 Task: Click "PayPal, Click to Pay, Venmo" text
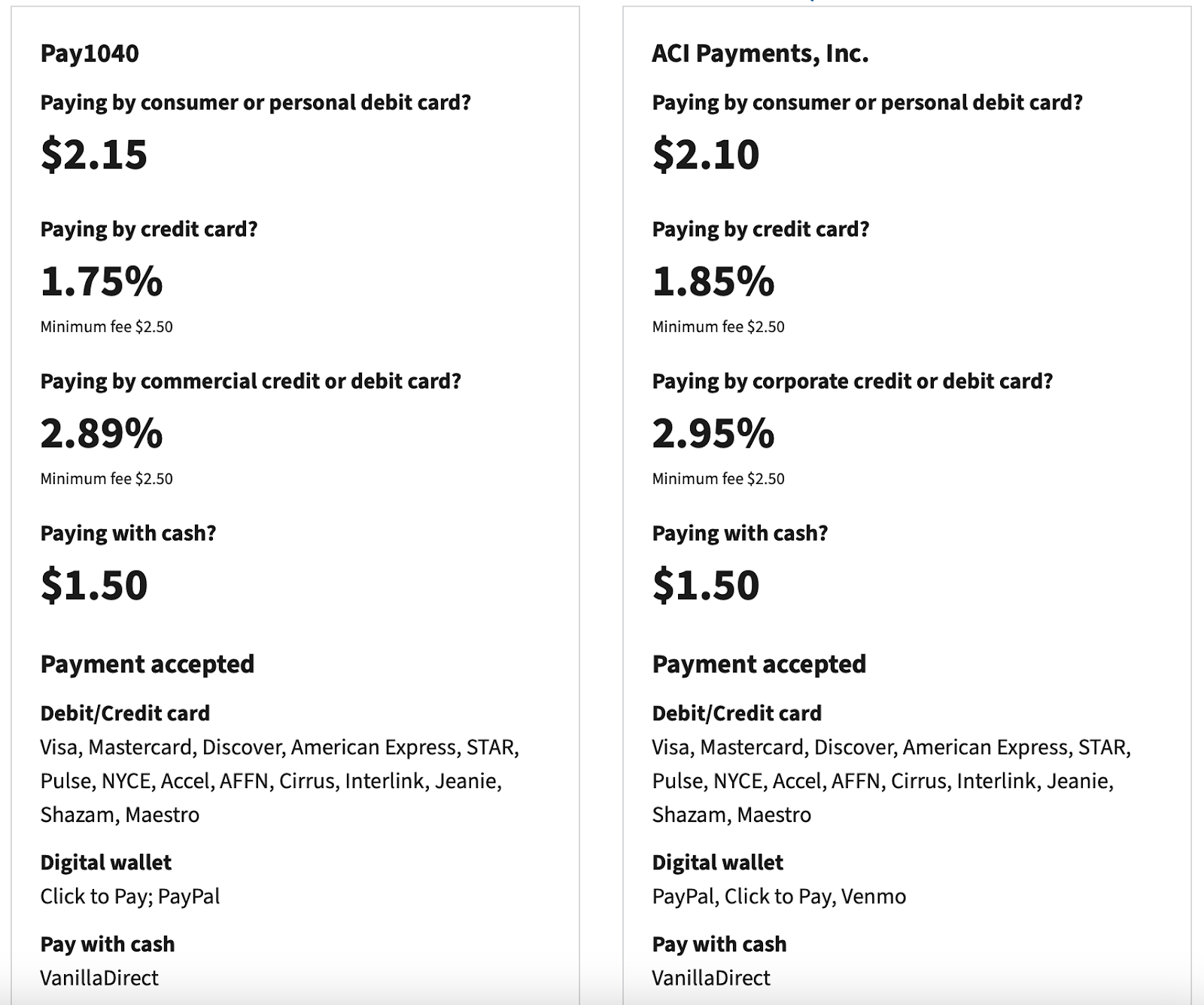779,896
